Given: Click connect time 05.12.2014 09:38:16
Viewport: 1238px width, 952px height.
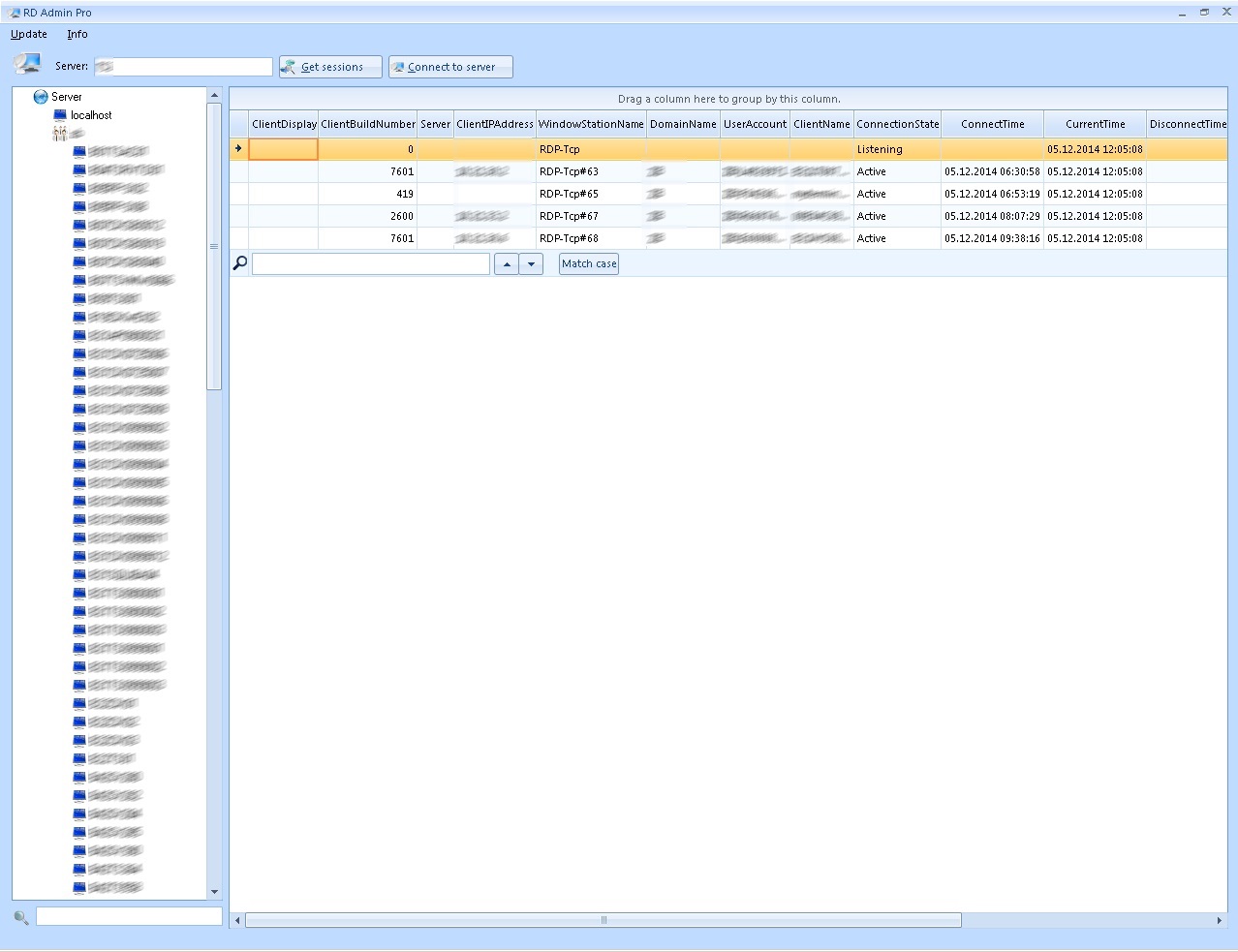Looking at the screenshot, I should coord(992,238).
